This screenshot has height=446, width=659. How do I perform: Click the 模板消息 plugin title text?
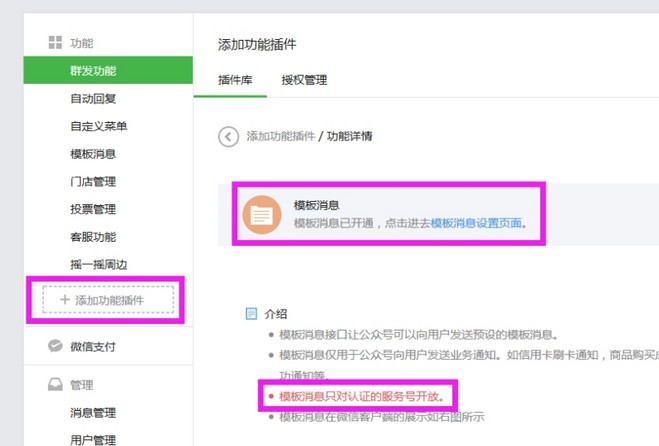[x=316, y=205]
